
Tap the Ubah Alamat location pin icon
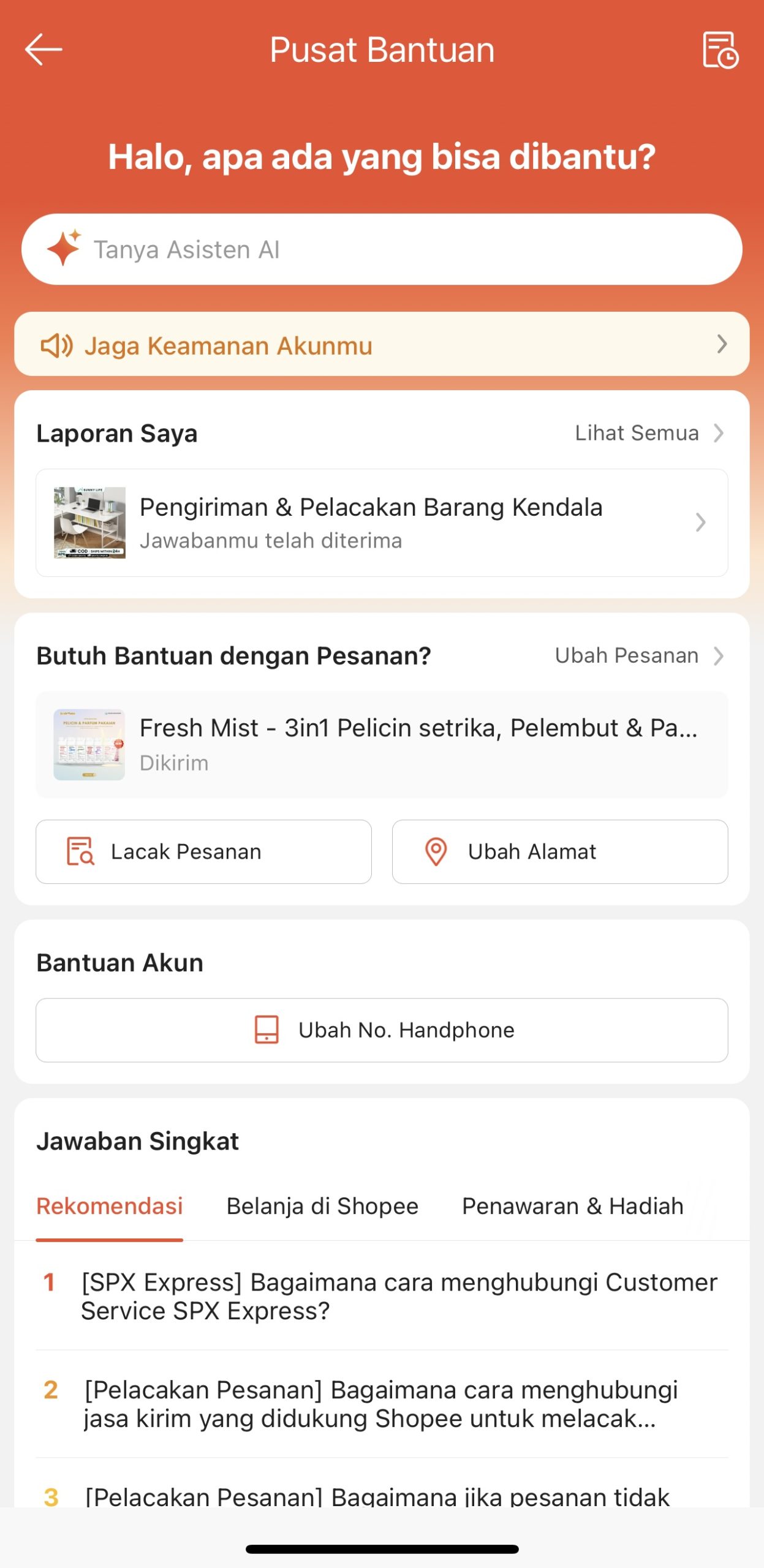(x=436, y=851)
